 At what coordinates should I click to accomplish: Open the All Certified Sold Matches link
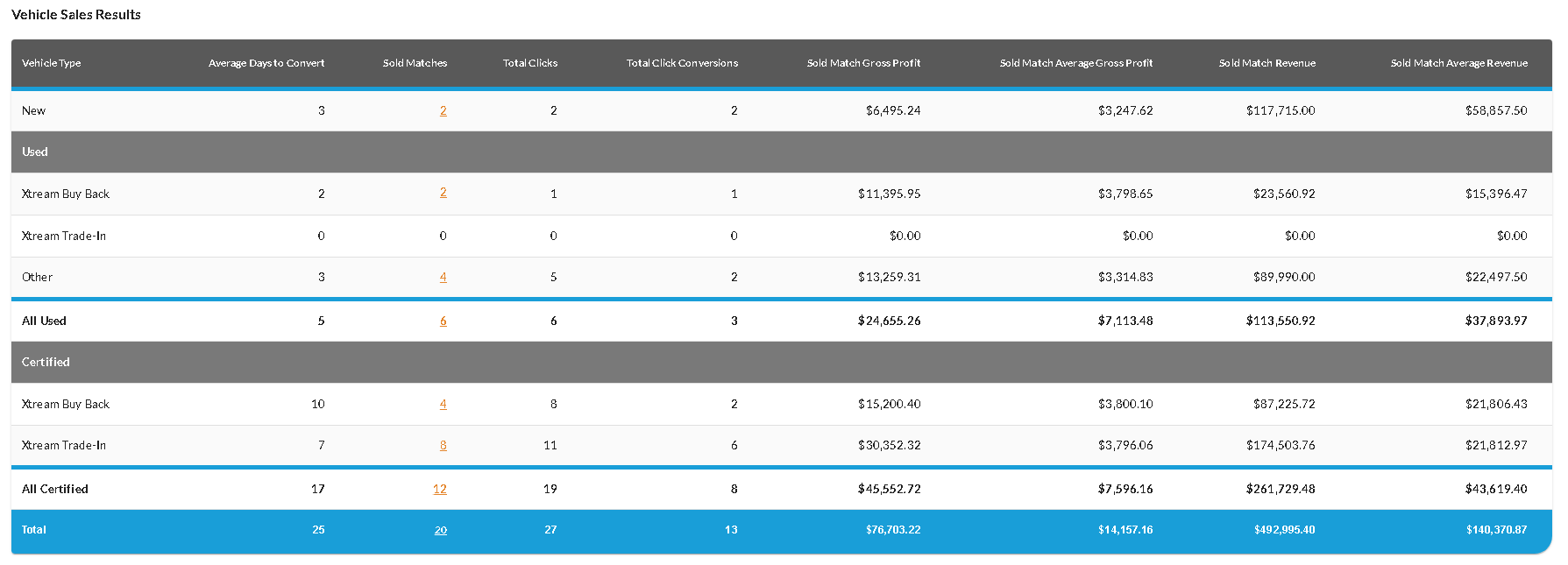(440, 490)
